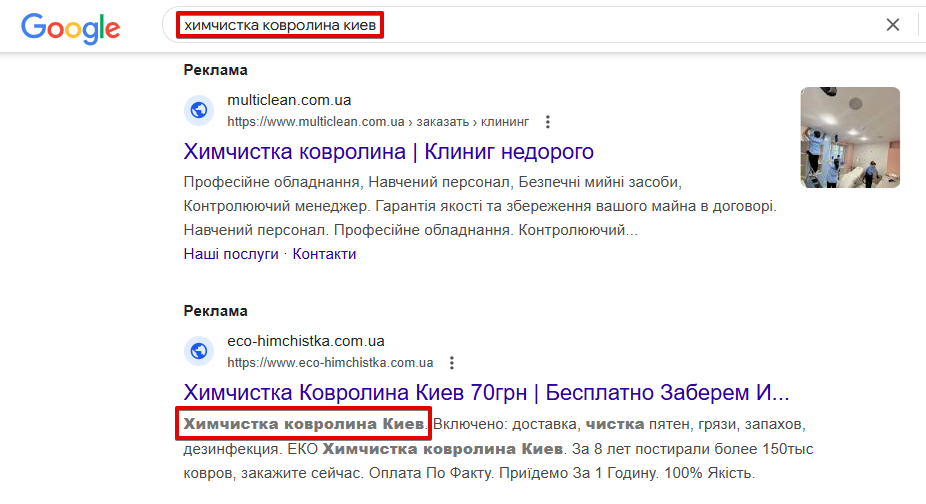Click the globe favicon beside multiclean.com.ua
This screenshot has height=504, width=926.
click(199, 110)
